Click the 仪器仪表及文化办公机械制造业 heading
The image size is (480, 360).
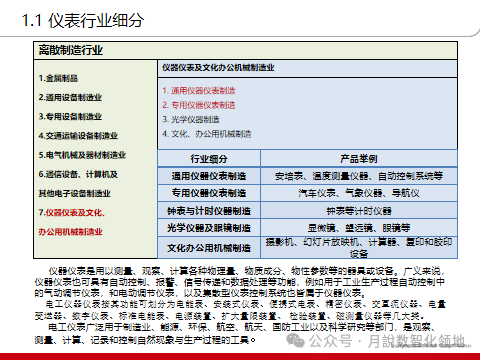[x=218, y=68]
